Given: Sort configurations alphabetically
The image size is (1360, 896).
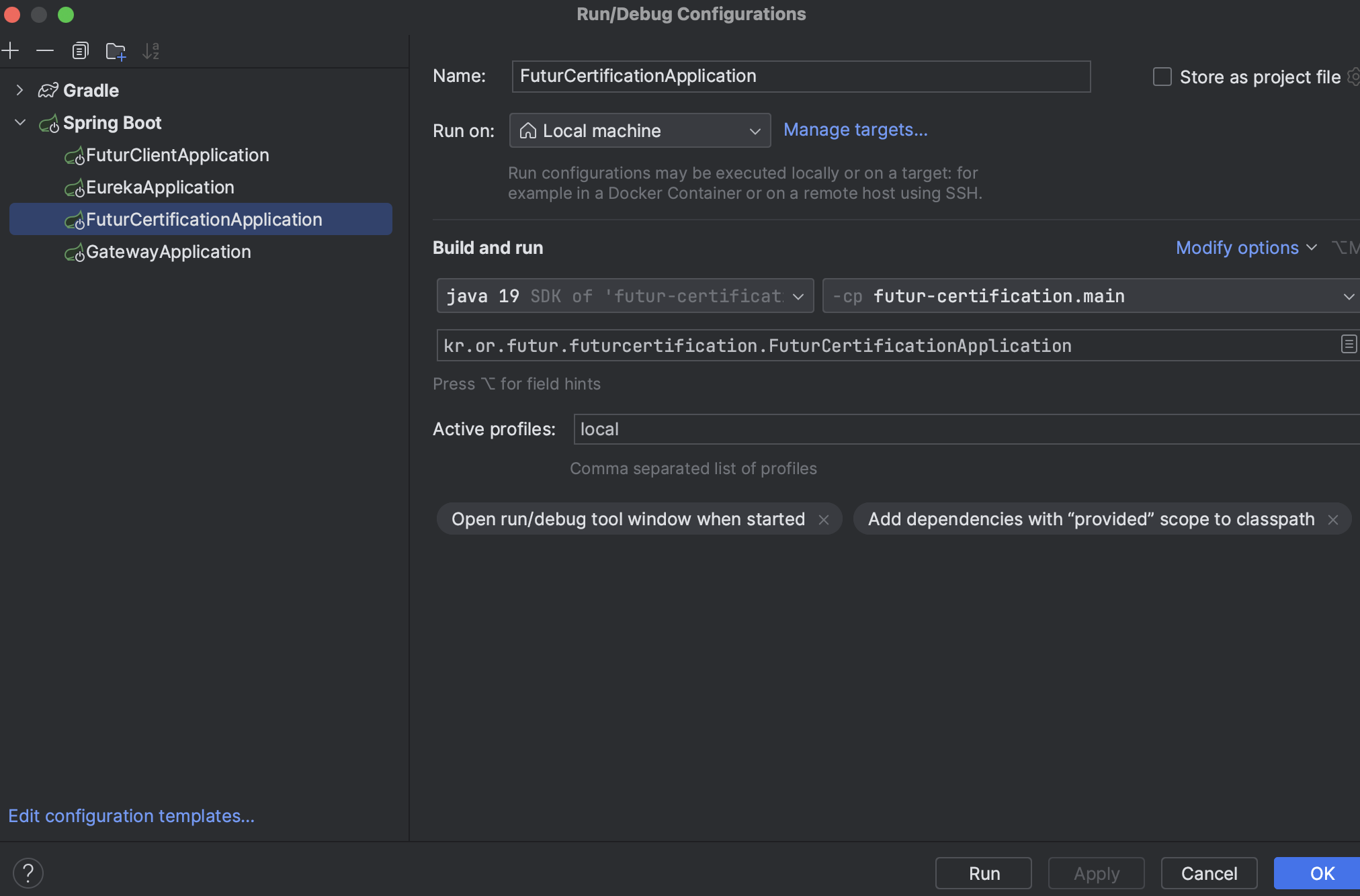Looking at the screenshot, I should pos(151,50).
